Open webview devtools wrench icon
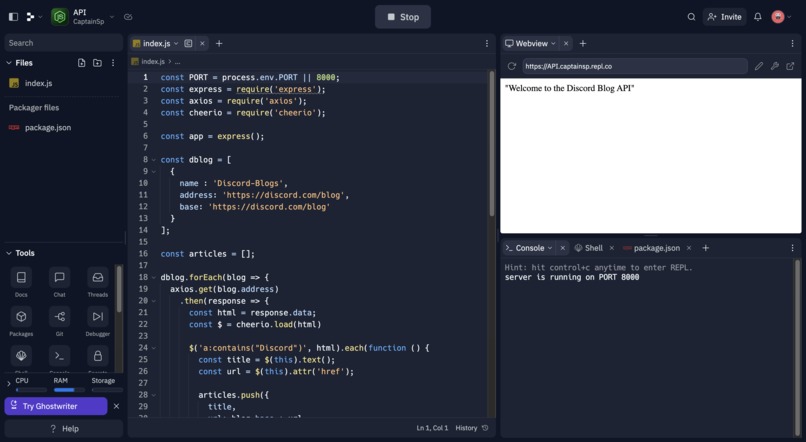 [x=775, y=66]
